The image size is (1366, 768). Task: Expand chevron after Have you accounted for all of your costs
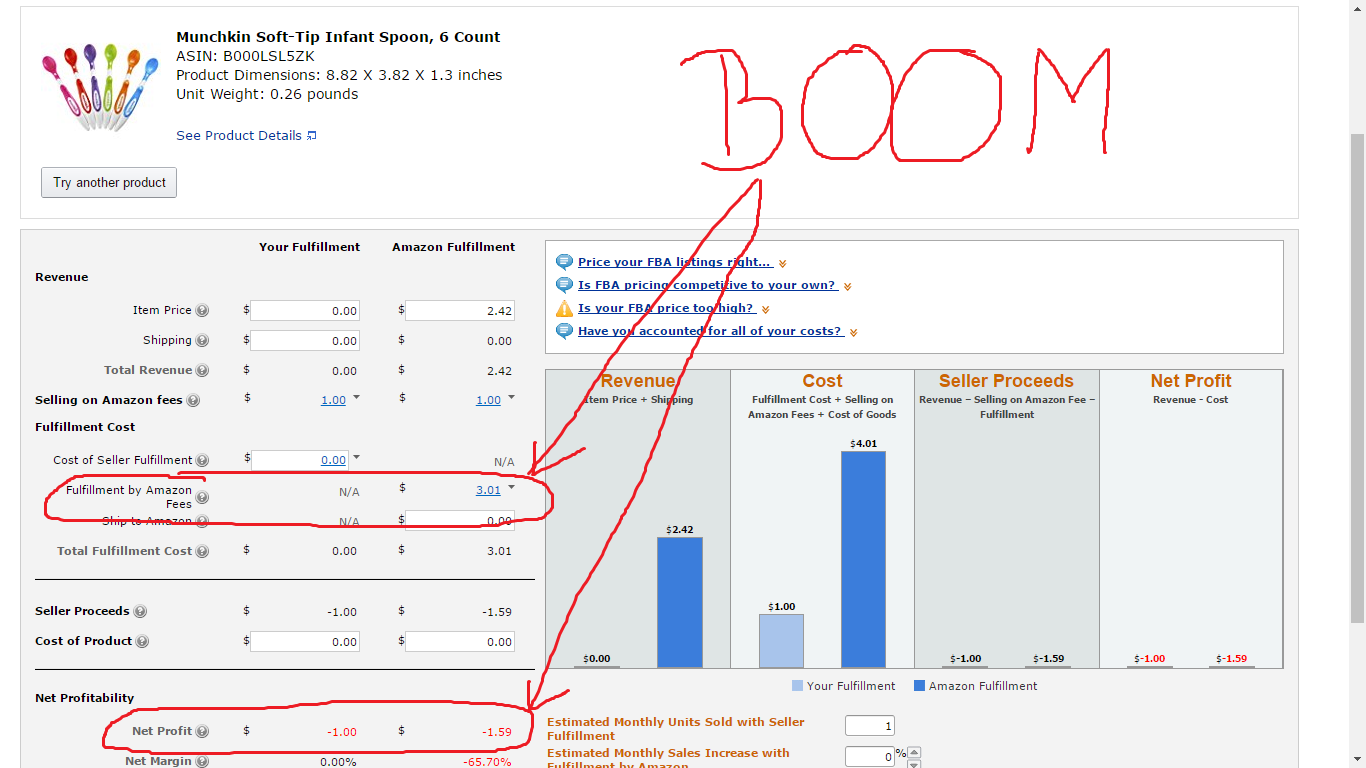(x=853, y=333)
